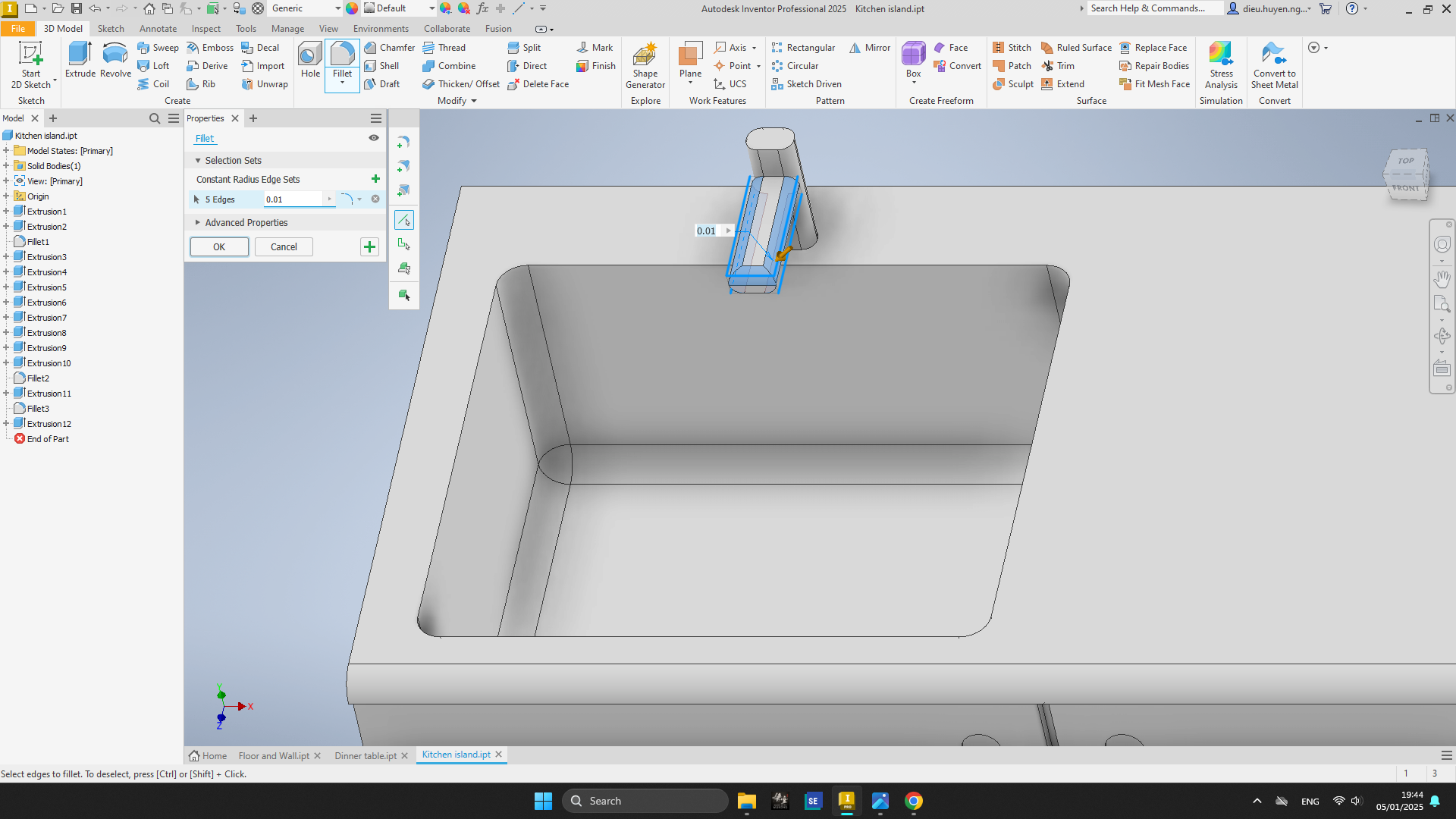Expand the Extrusion1 tree node
The width and height of the screenshot is (1456, 819).
(6, 212)
